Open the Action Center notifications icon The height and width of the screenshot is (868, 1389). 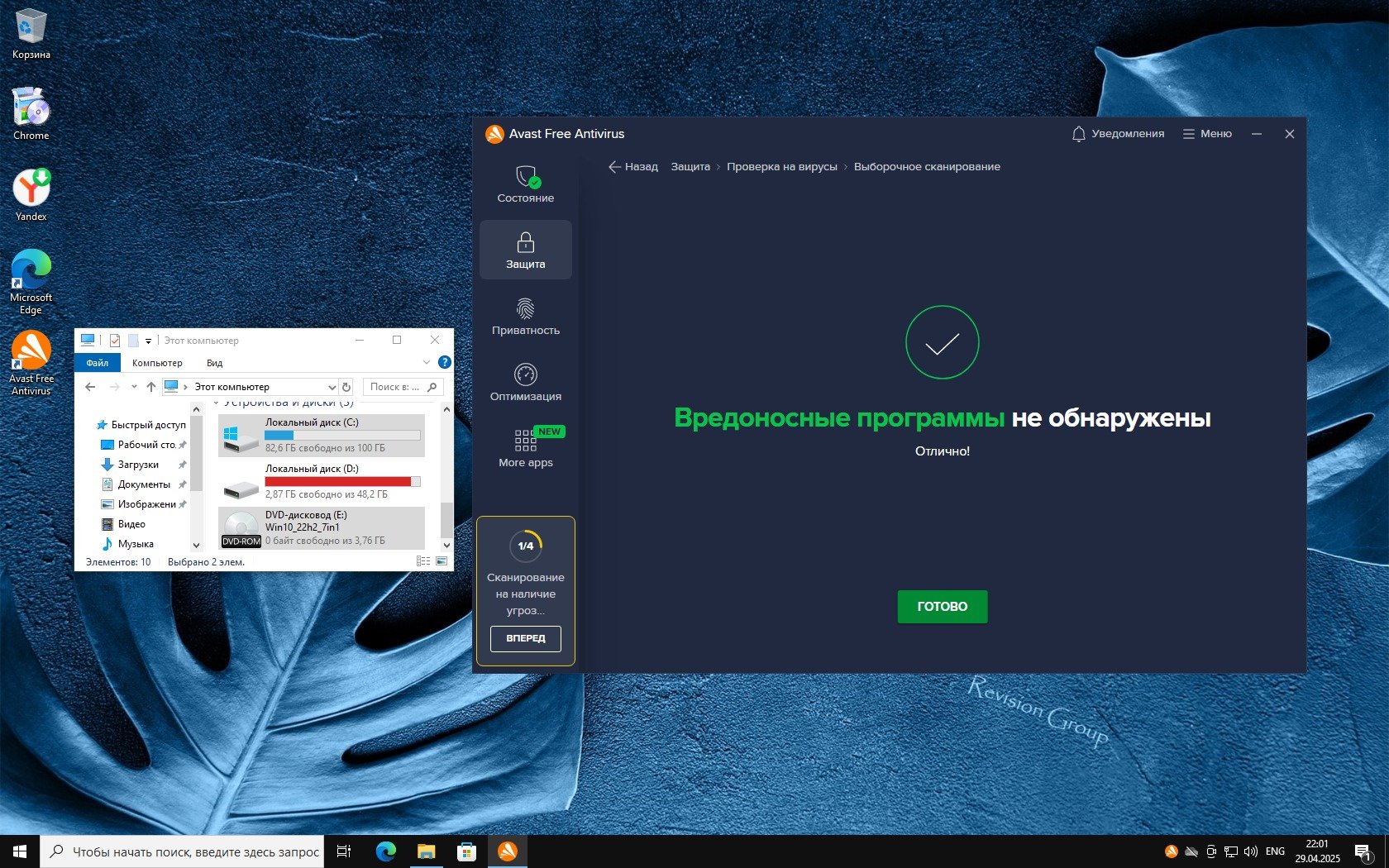[1363, 851]
